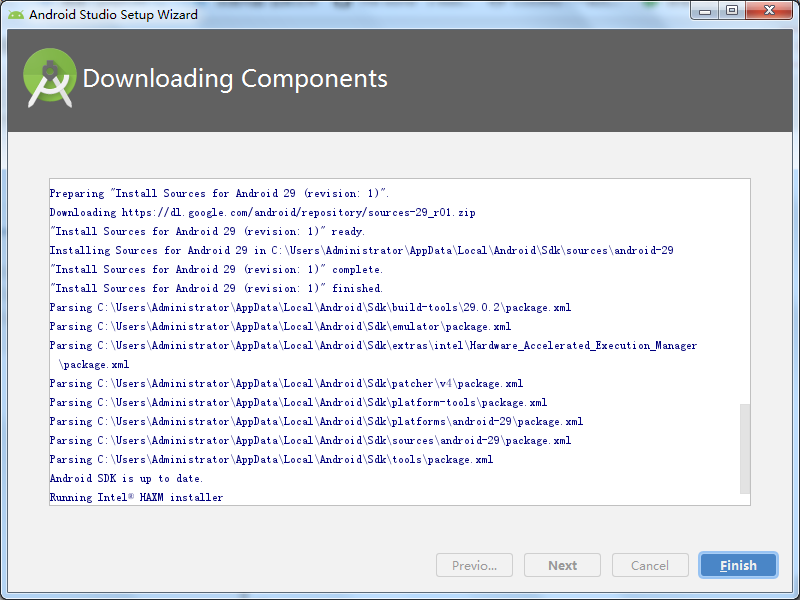Click the platforms\android-29\package.xml parsing line
Screen dimensions: 800x600
pyautogui.click(x=316, y=421)
